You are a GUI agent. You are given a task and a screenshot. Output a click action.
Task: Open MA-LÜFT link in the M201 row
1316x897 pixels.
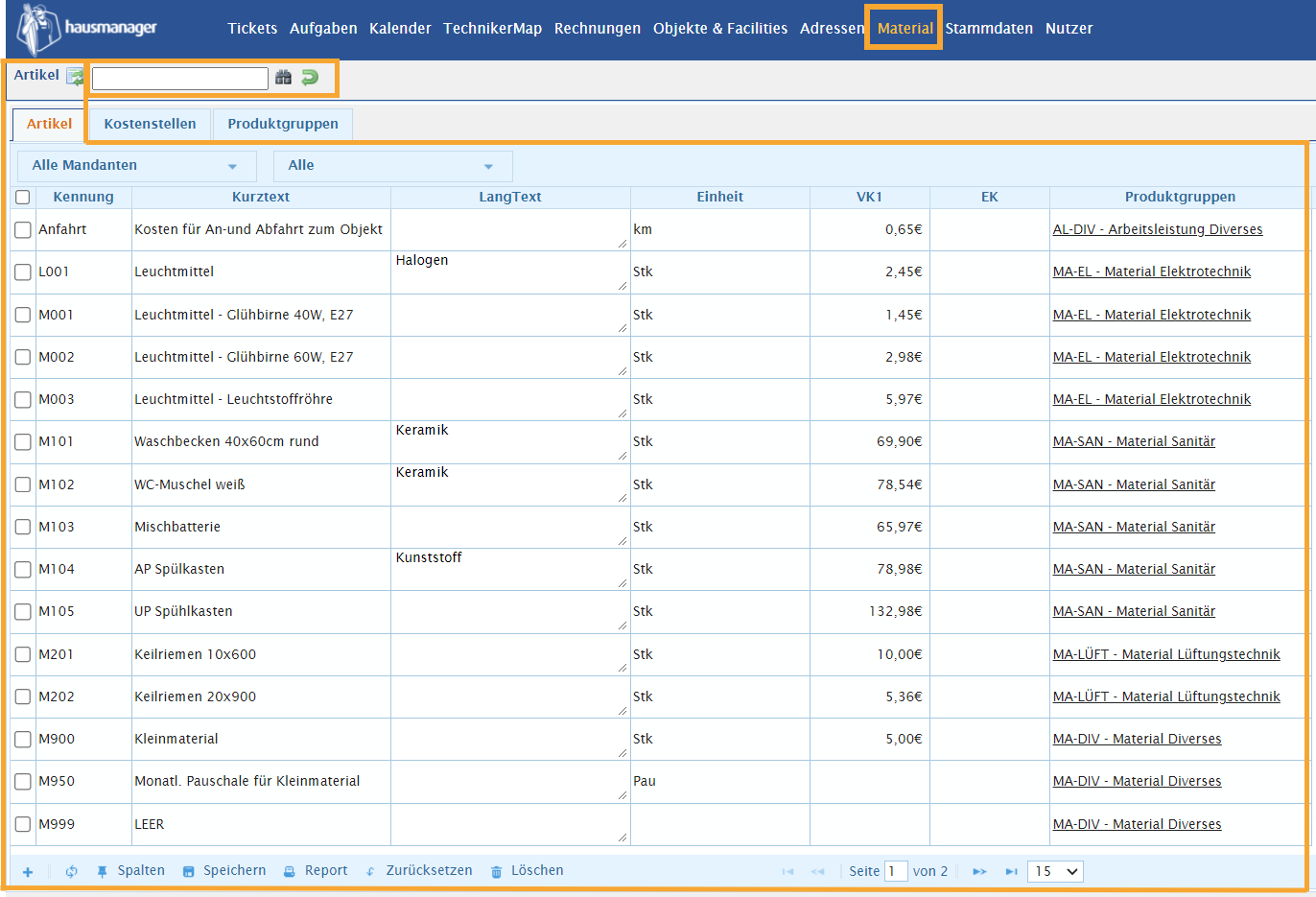[x=1166, y=655]
